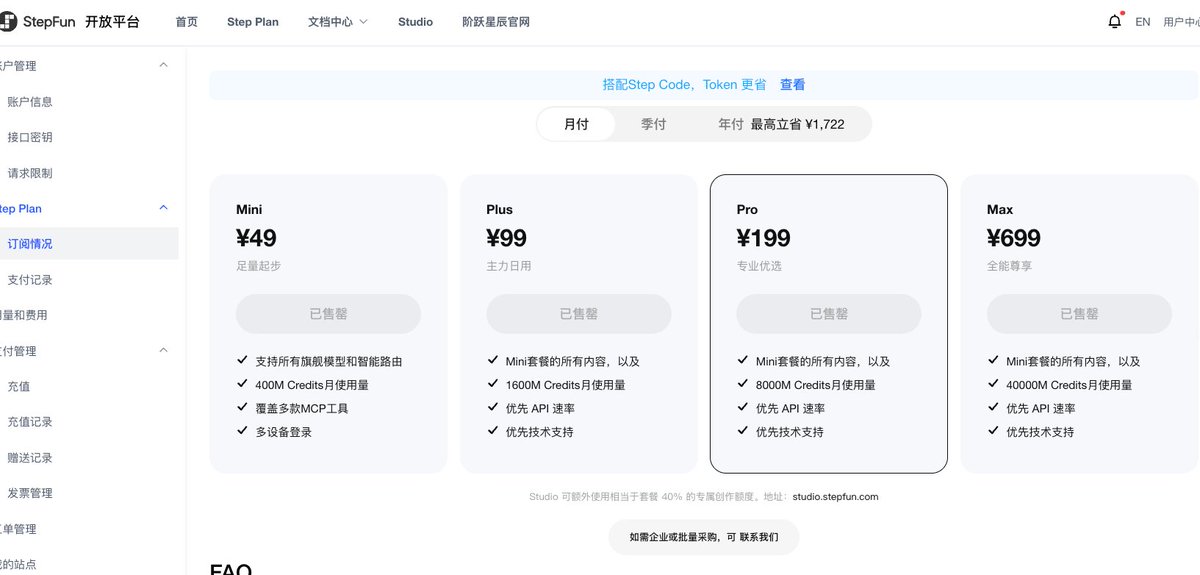The image size is (1200, 575).
Task: Open the studio.stepfun.com link
Action: [x=836, y=497]
